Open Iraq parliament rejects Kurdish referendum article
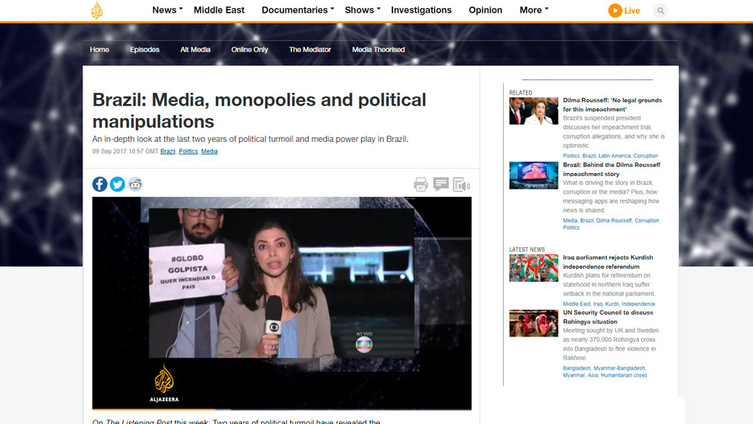 608,262
